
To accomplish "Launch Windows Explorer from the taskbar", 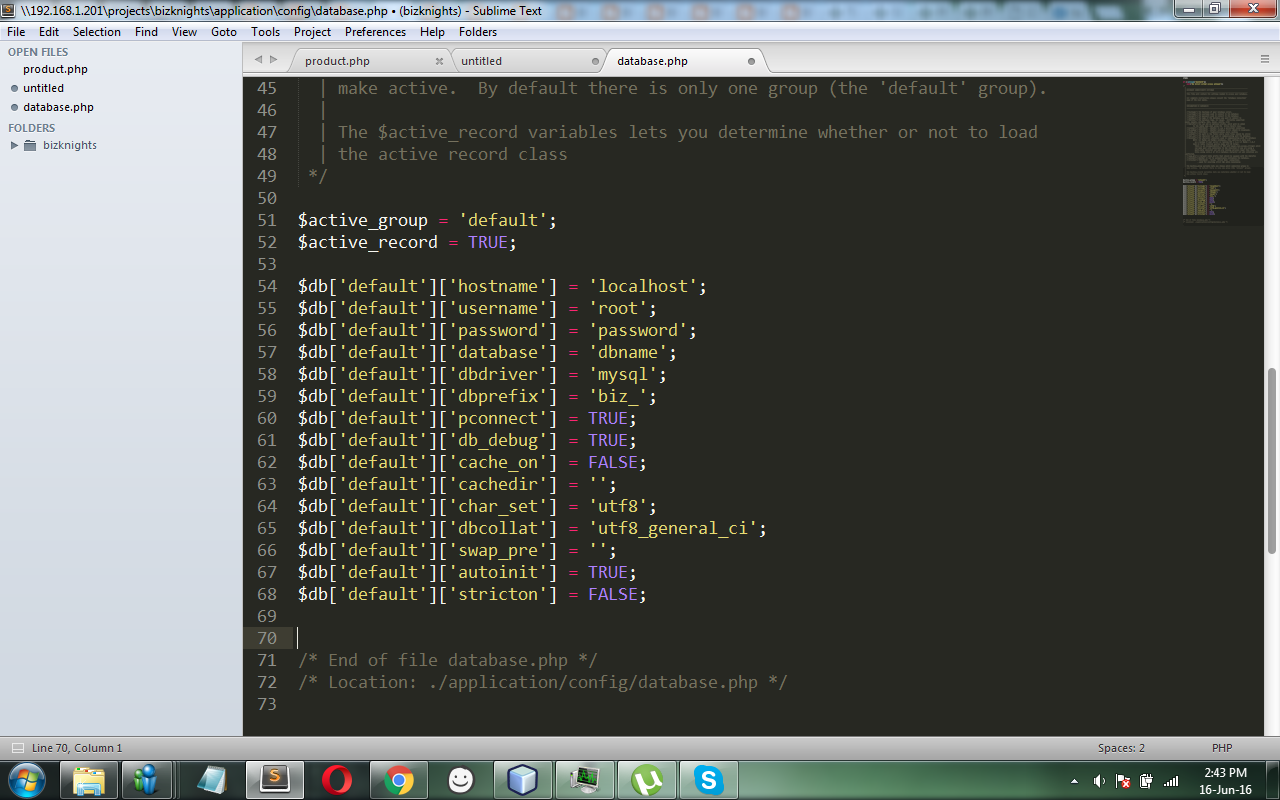I will coord(89,780).
